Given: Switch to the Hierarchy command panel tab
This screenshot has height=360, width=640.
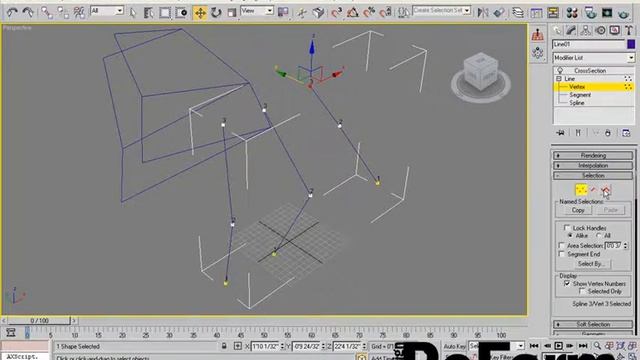Looking at the screenshot, I should click(586, 30).
